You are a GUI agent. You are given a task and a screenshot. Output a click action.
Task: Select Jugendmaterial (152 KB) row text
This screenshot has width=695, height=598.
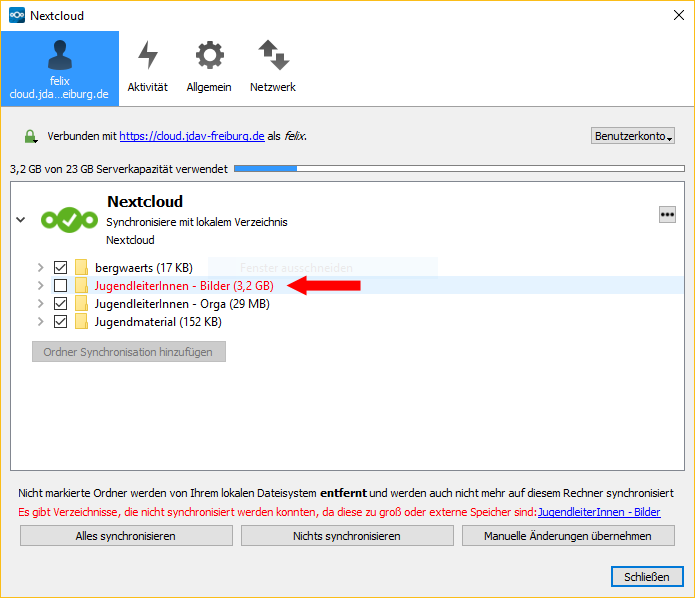click(x=158, y=322)
